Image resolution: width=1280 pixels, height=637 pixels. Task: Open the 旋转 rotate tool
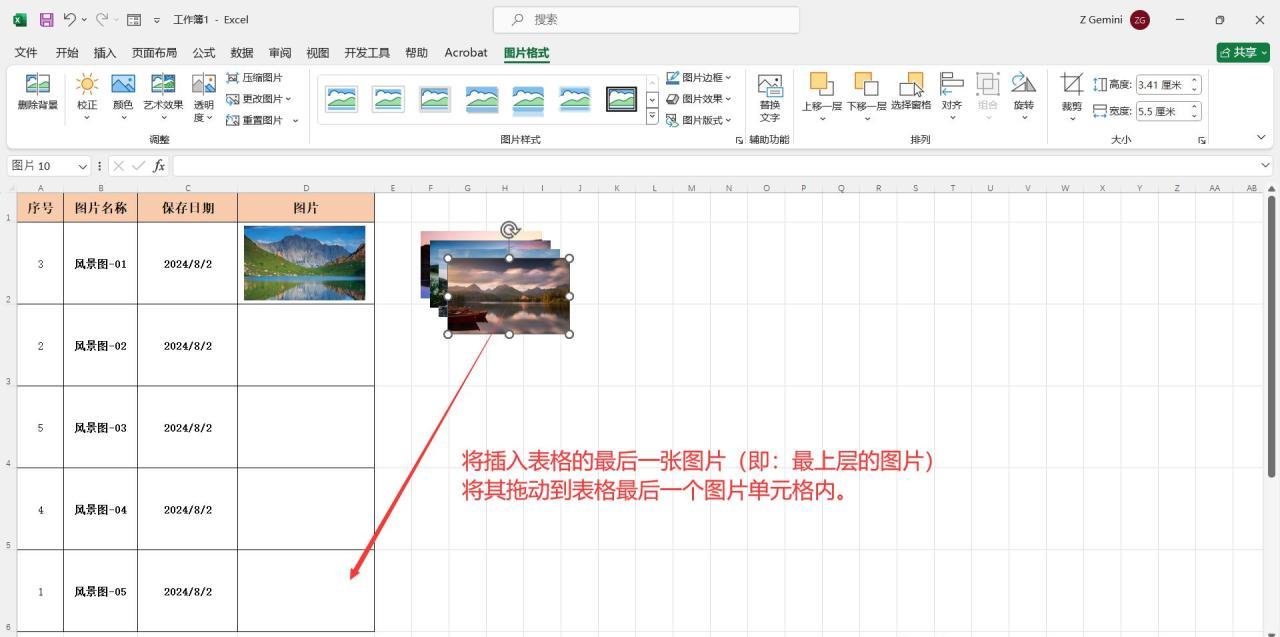point(1023,96)
